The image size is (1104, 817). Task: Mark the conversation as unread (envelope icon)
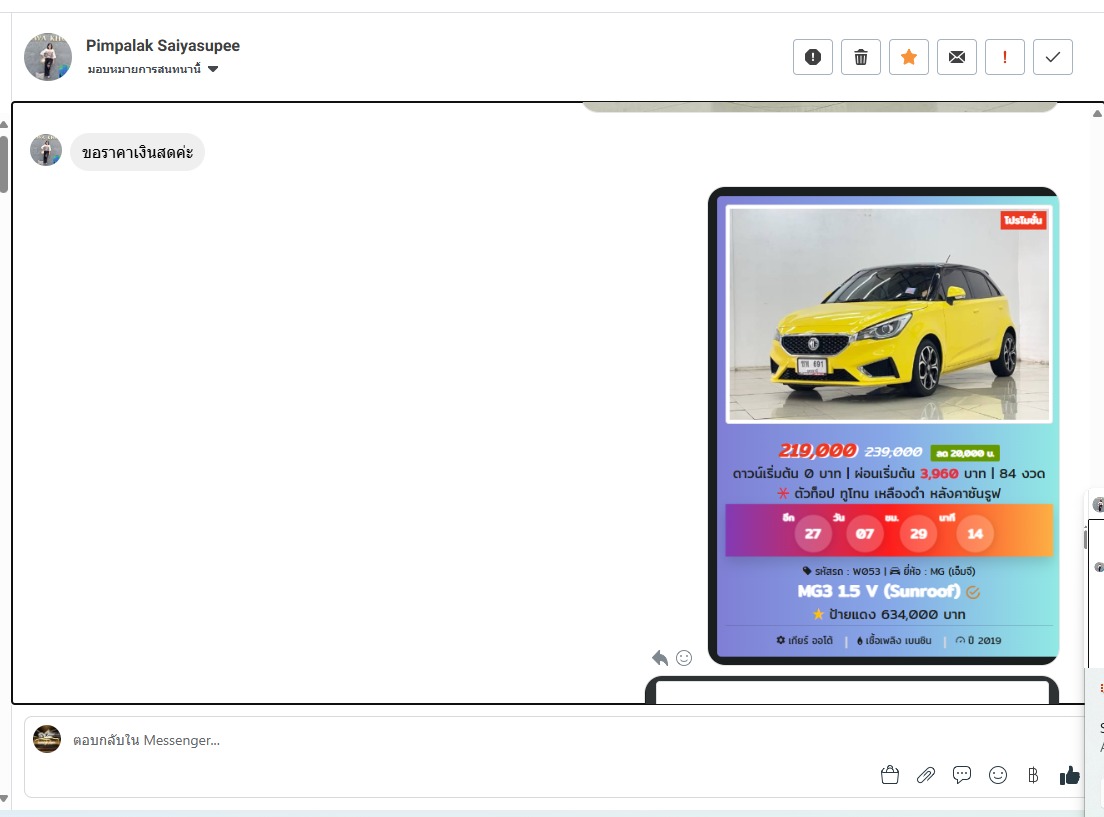pyautogui.click(x=956, y=57)
